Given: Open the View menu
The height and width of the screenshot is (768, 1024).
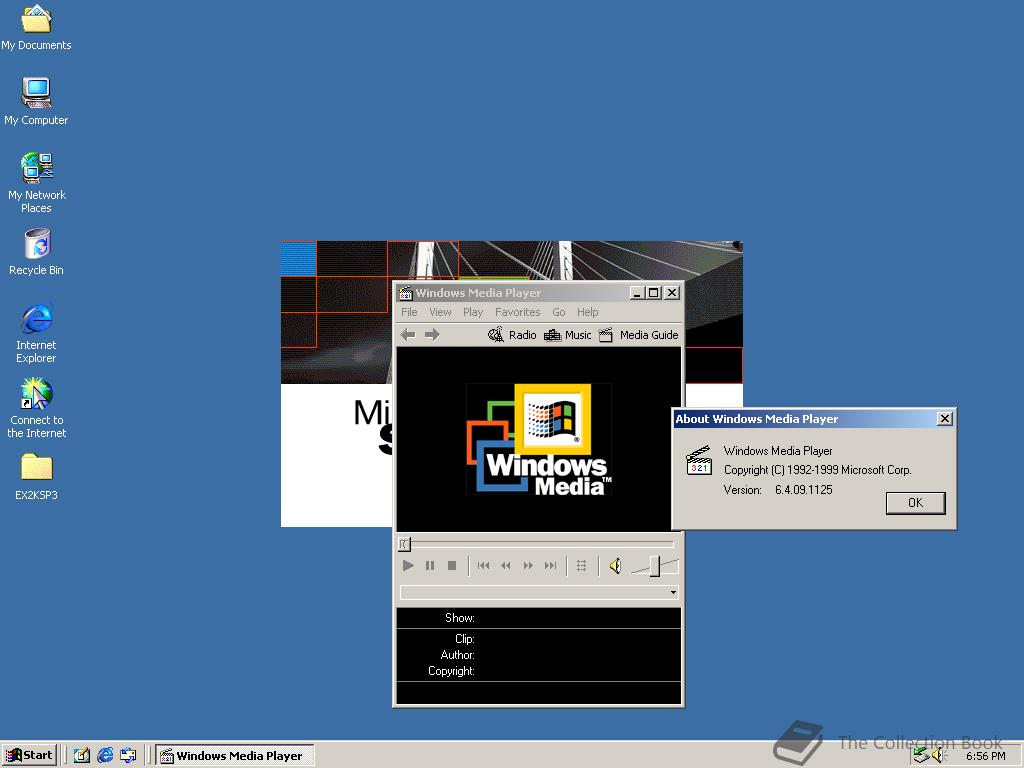Looking at the screenshot, I should click(x=440, y=312).
